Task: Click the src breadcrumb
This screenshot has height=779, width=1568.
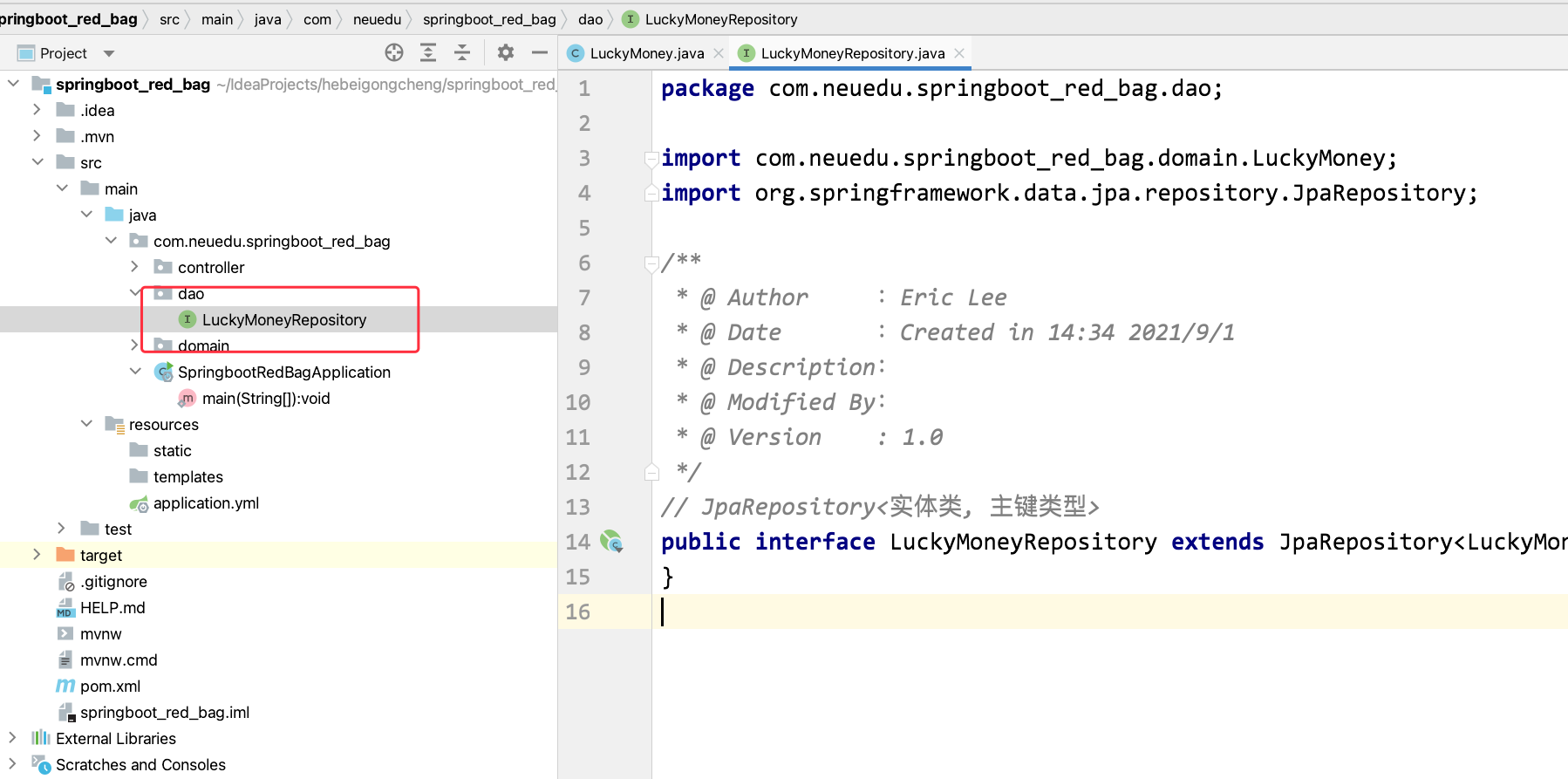Action: pos(169,19)
